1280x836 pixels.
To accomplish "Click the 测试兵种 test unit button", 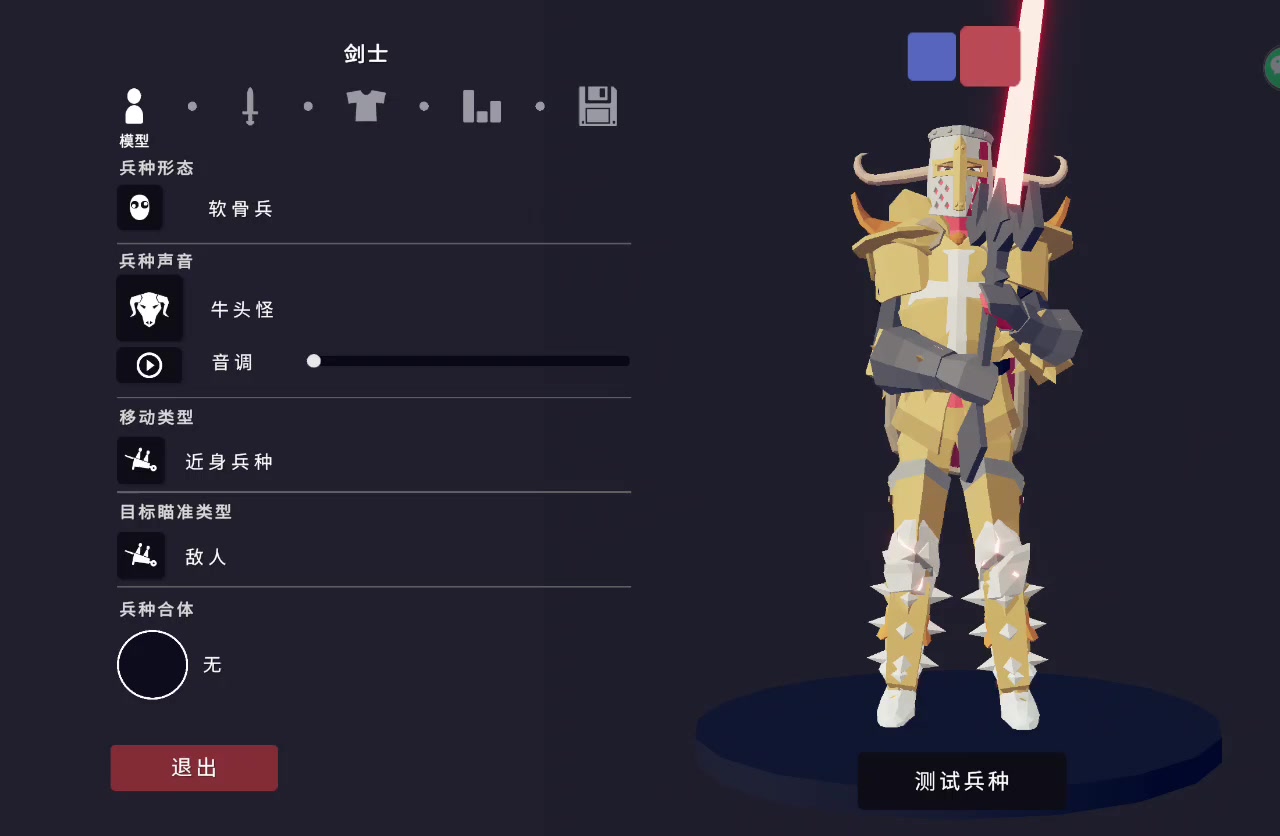I will click(x=961, y=781).
